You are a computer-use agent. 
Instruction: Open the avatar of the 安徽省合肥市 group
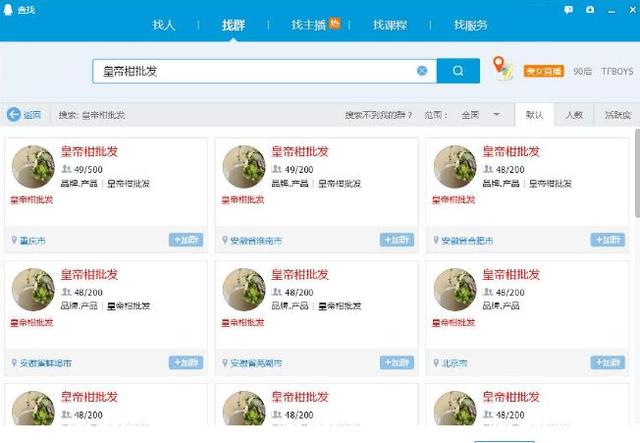pyautogui.click(x=455, y=167)
